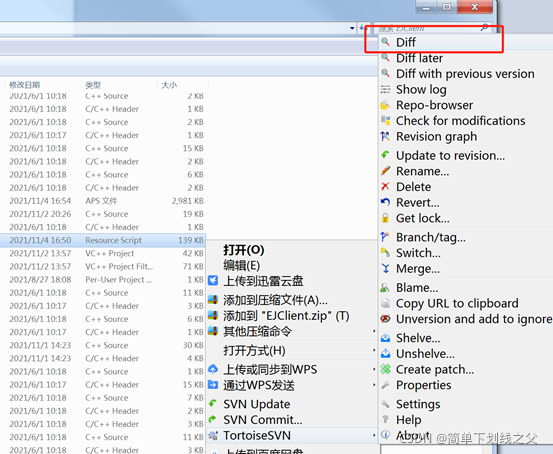Click the TortoiseSVN turtle icon
Viewport: 553px width, 454px height.
tap(213, 435)
